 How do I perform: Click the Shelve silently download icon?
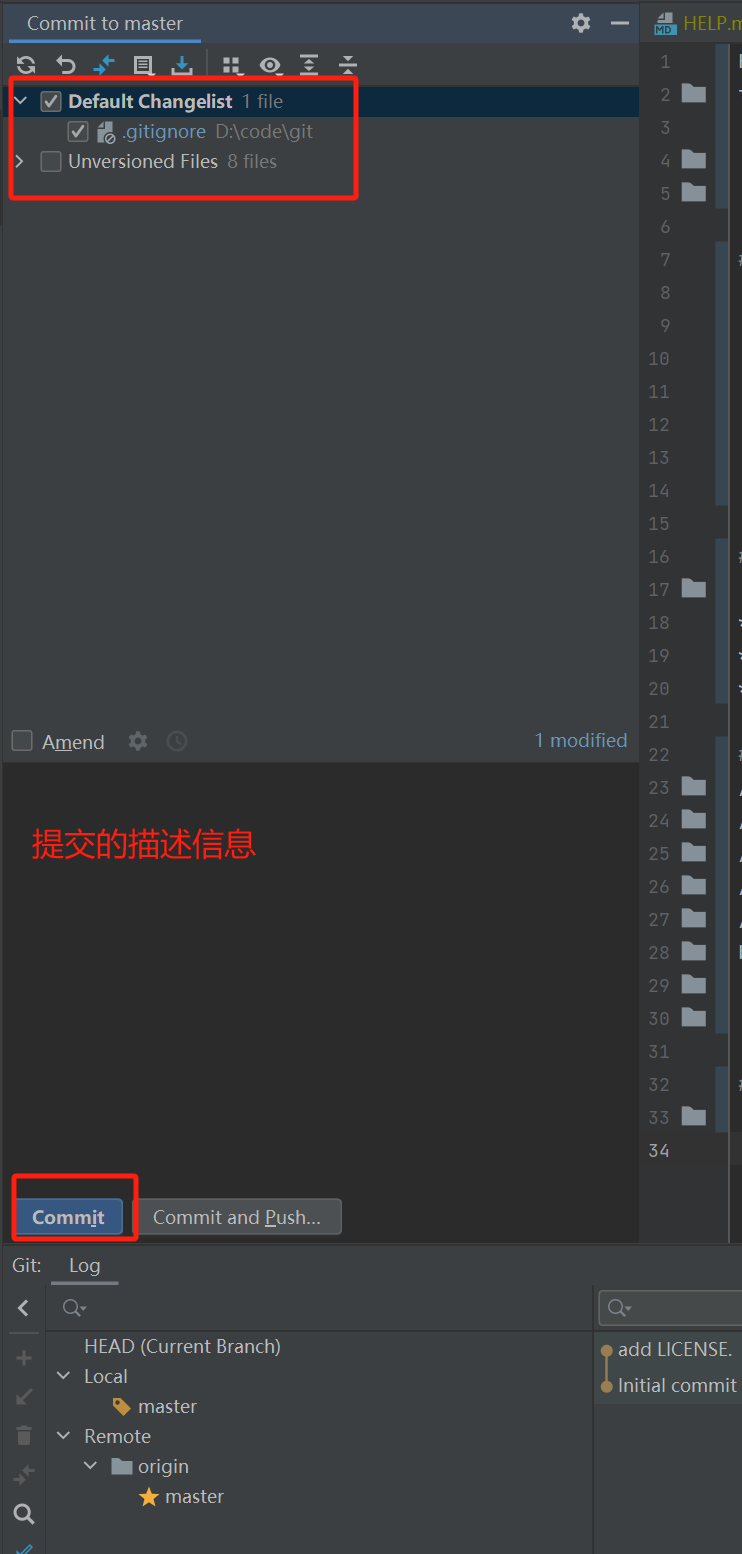tap(182, 66)
